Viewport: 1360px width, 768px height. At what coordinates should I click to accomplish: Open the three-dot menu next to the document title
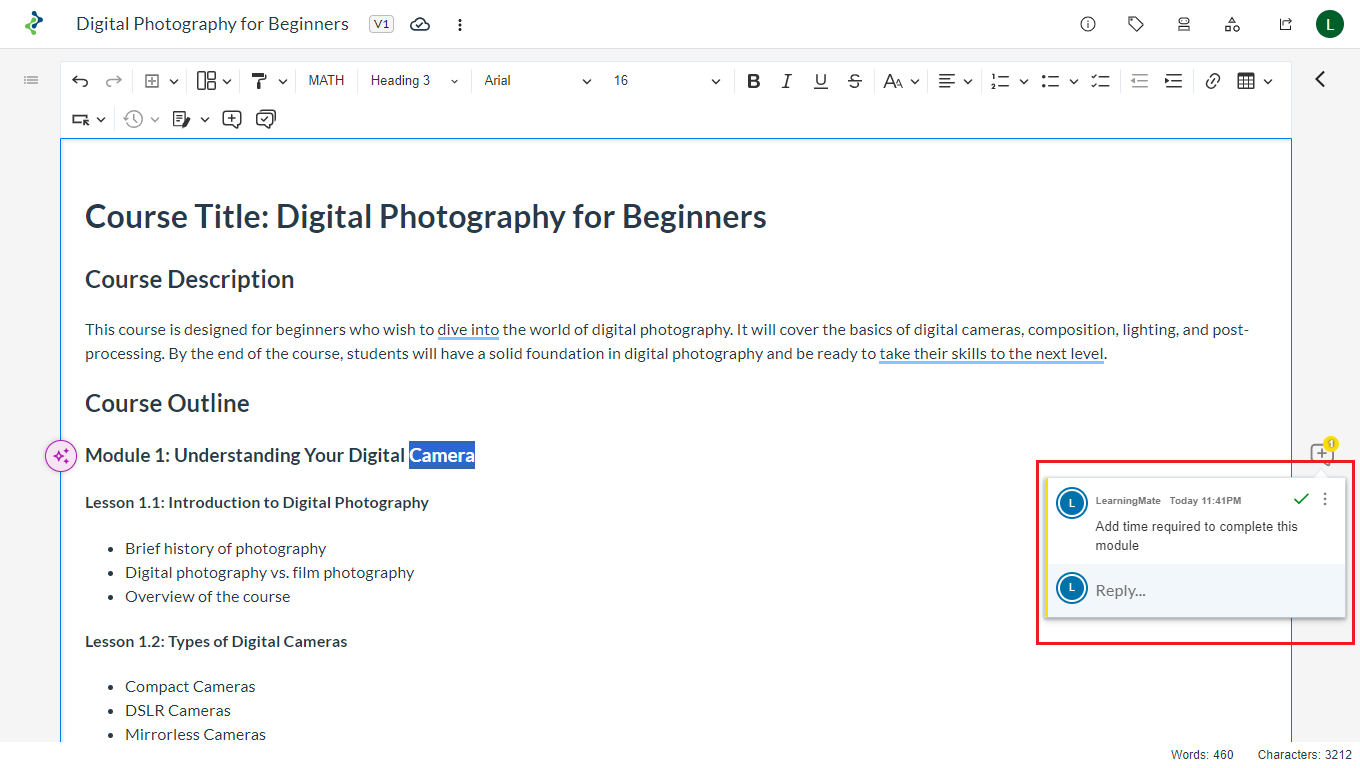(x=460, y=24)
